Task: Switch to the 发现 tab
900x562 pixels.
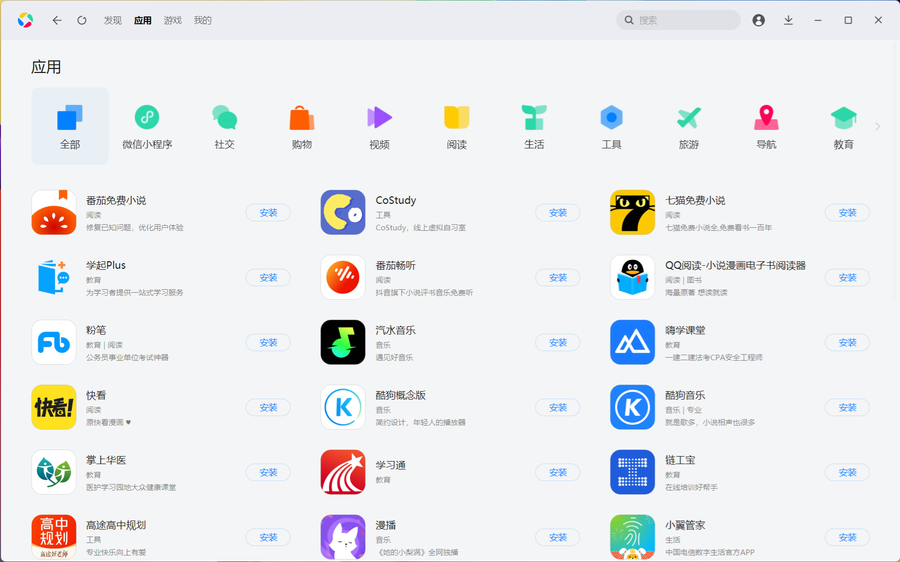Action: [112, 20]
